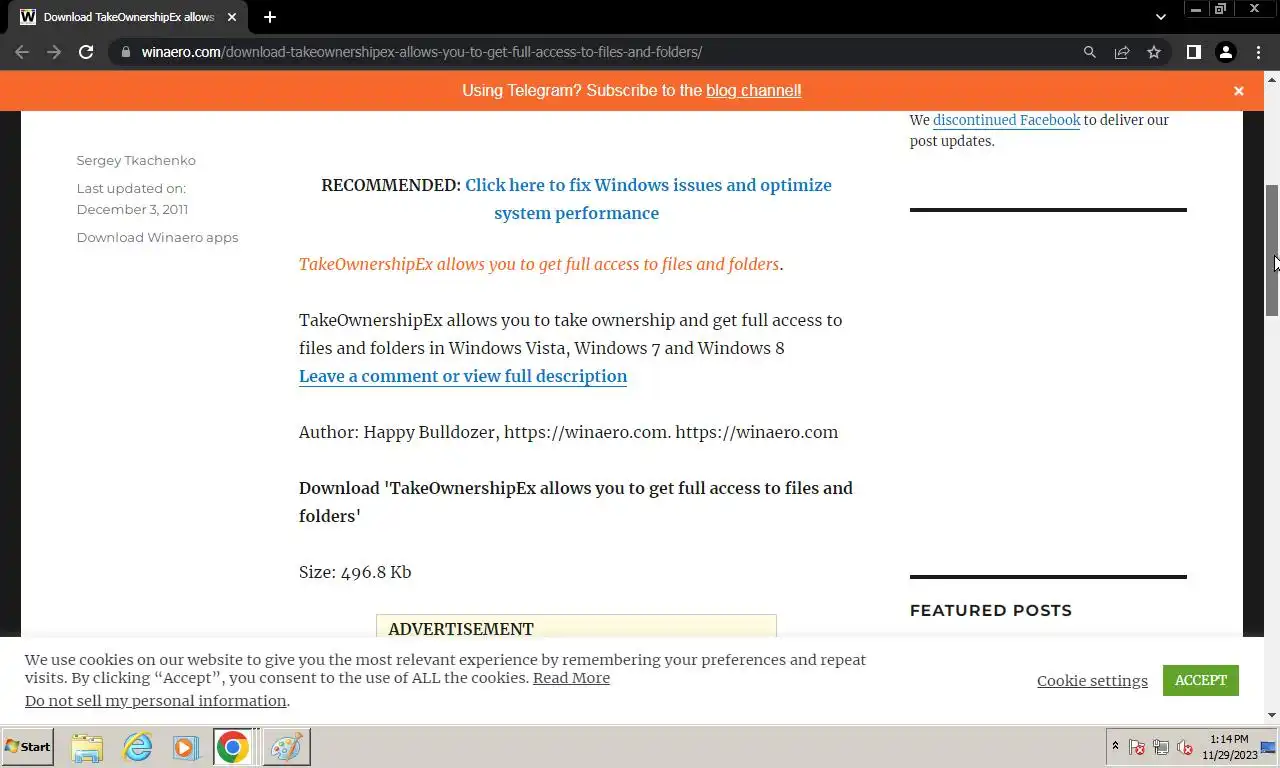Follow the discontinued Facebook link
1280x768 pixels.
tap(1006, 120)
